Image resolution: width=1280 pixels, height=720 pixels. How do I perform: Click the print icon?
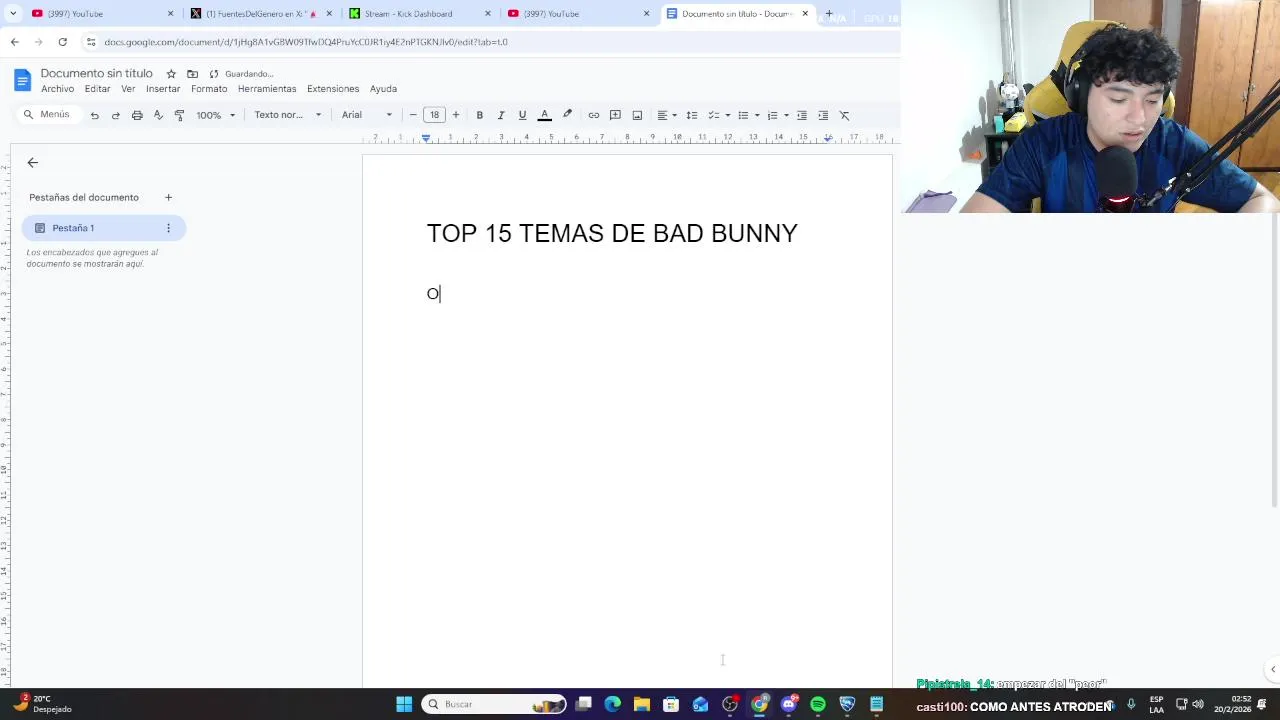coord(137,115)
